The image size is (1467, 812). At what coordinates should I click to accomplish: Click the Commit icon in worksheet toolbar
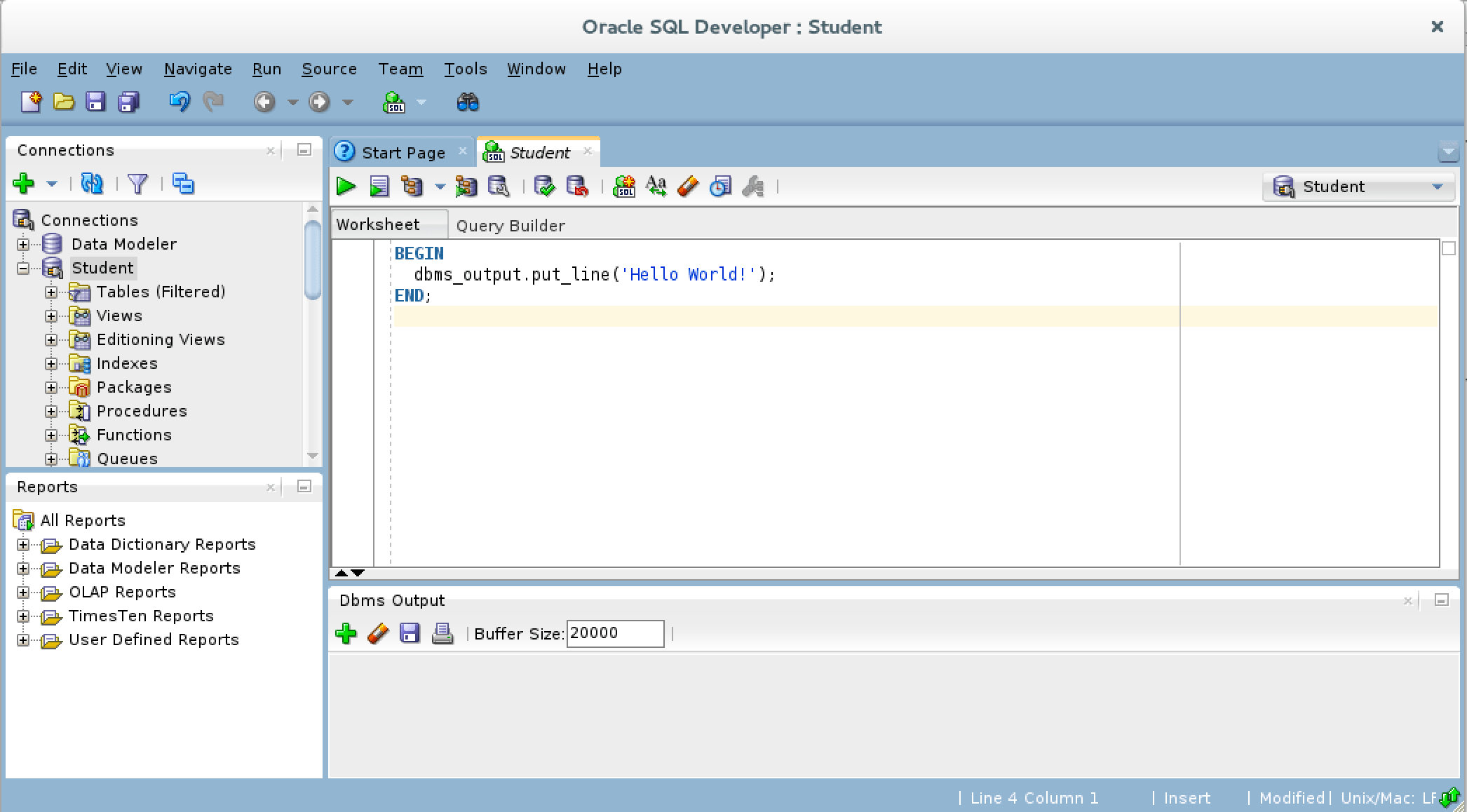[x=543, y=187]
